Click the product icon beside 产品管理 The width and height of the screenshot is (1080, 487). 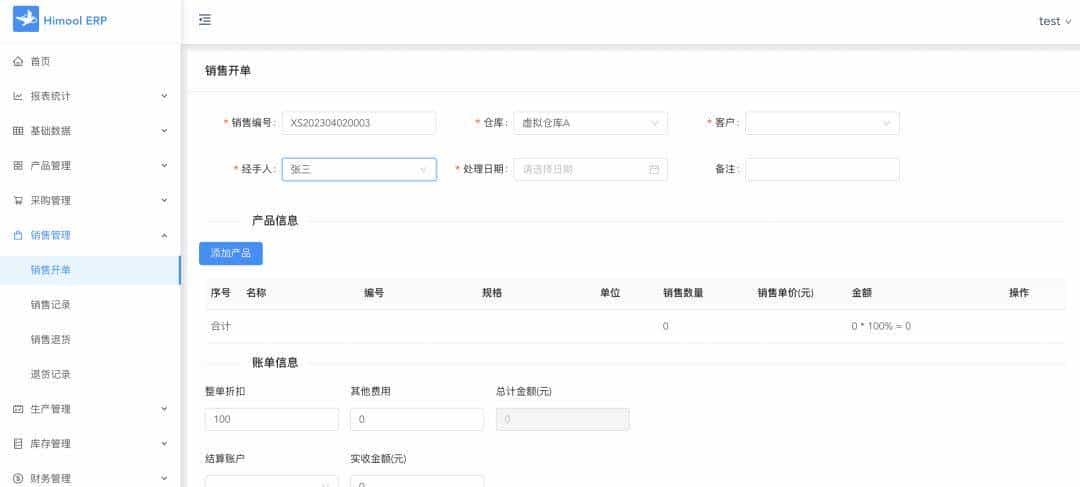(18, 165)
